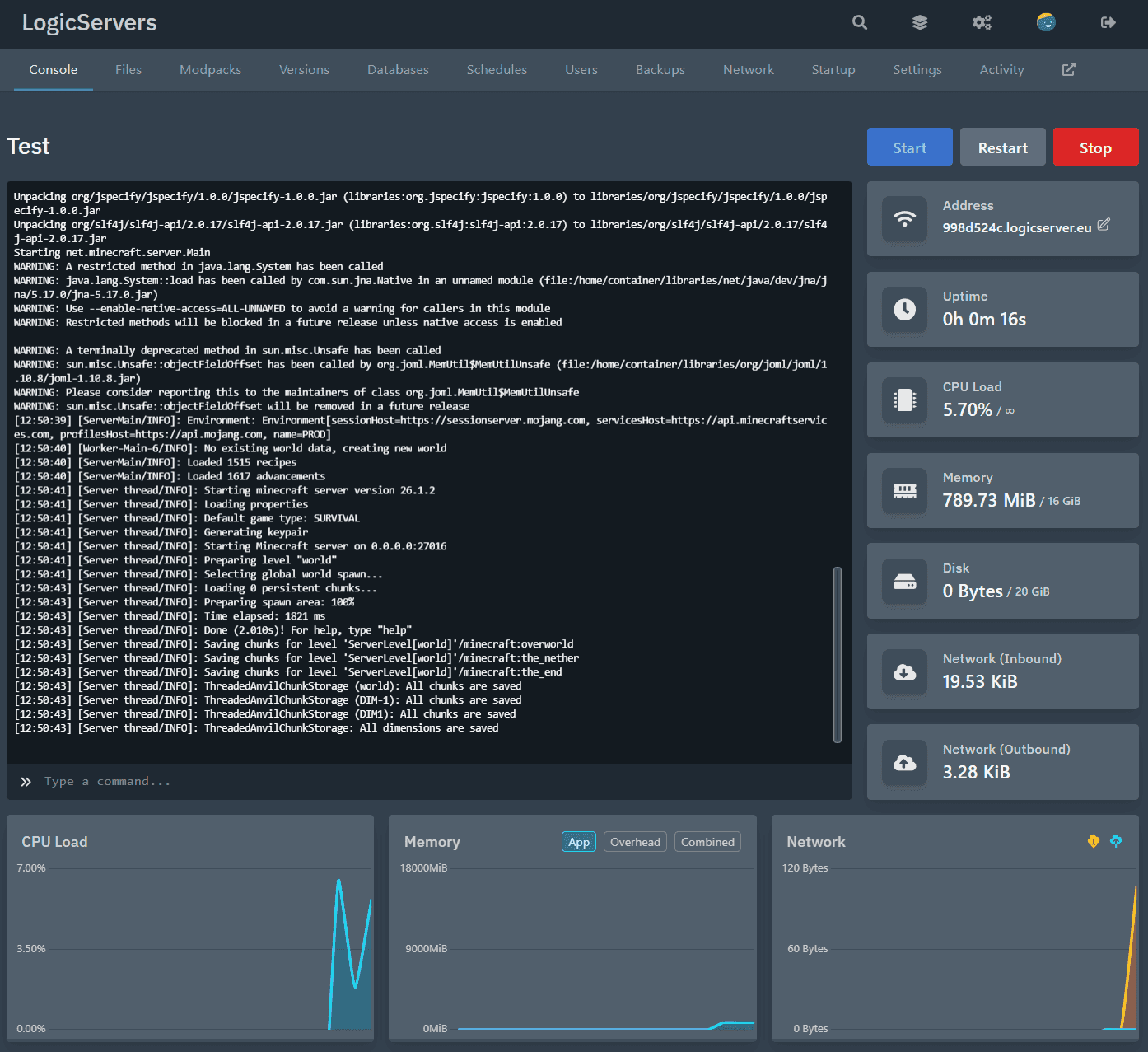Click the red Stop button
The image size is (1148, 1052).
(x=1096, y=147)
